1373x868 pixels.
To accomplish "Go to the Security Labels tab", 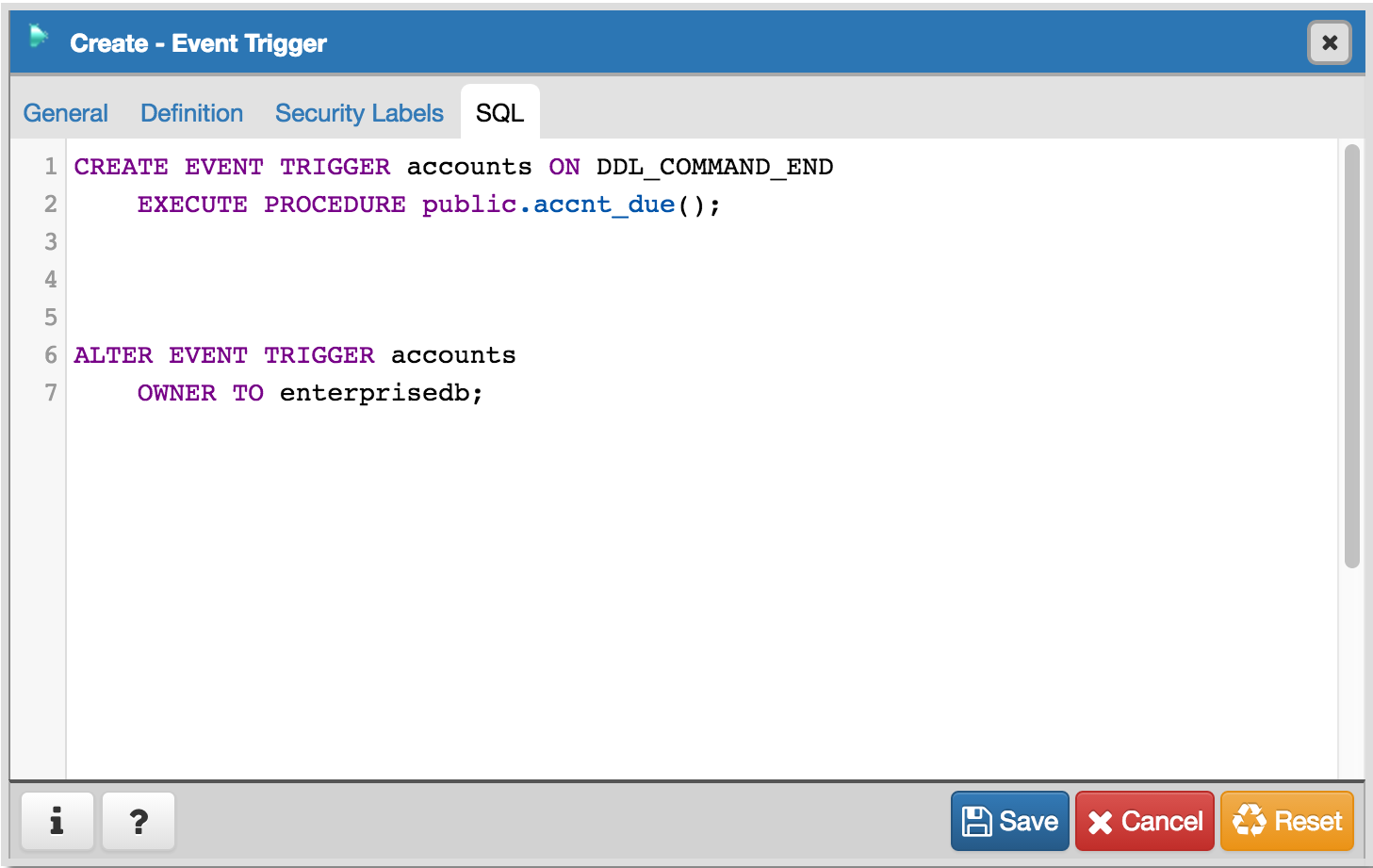I will click(359, 113).
